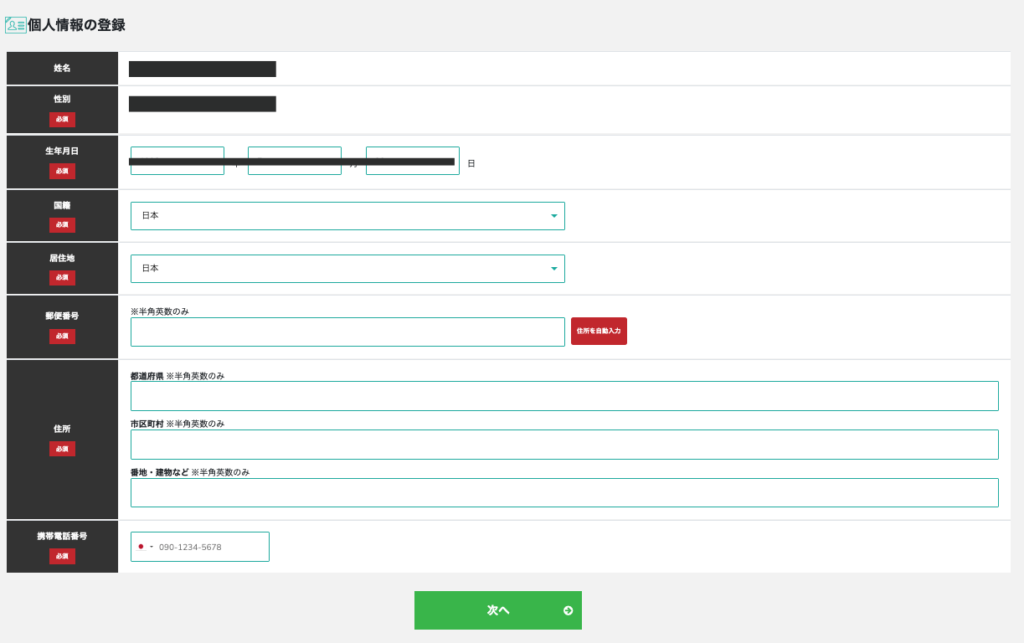Viewport: 1024px width, 643px height.
Task: Click the green 次へ button
Action: [497, 610]
